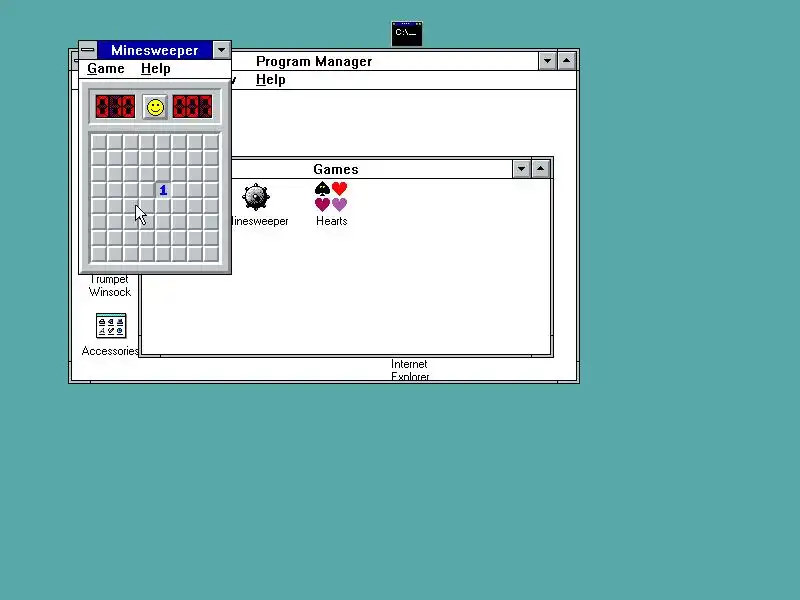Click the Games window title bar
The height and width of the screenshot is (600, 800).
371,169
